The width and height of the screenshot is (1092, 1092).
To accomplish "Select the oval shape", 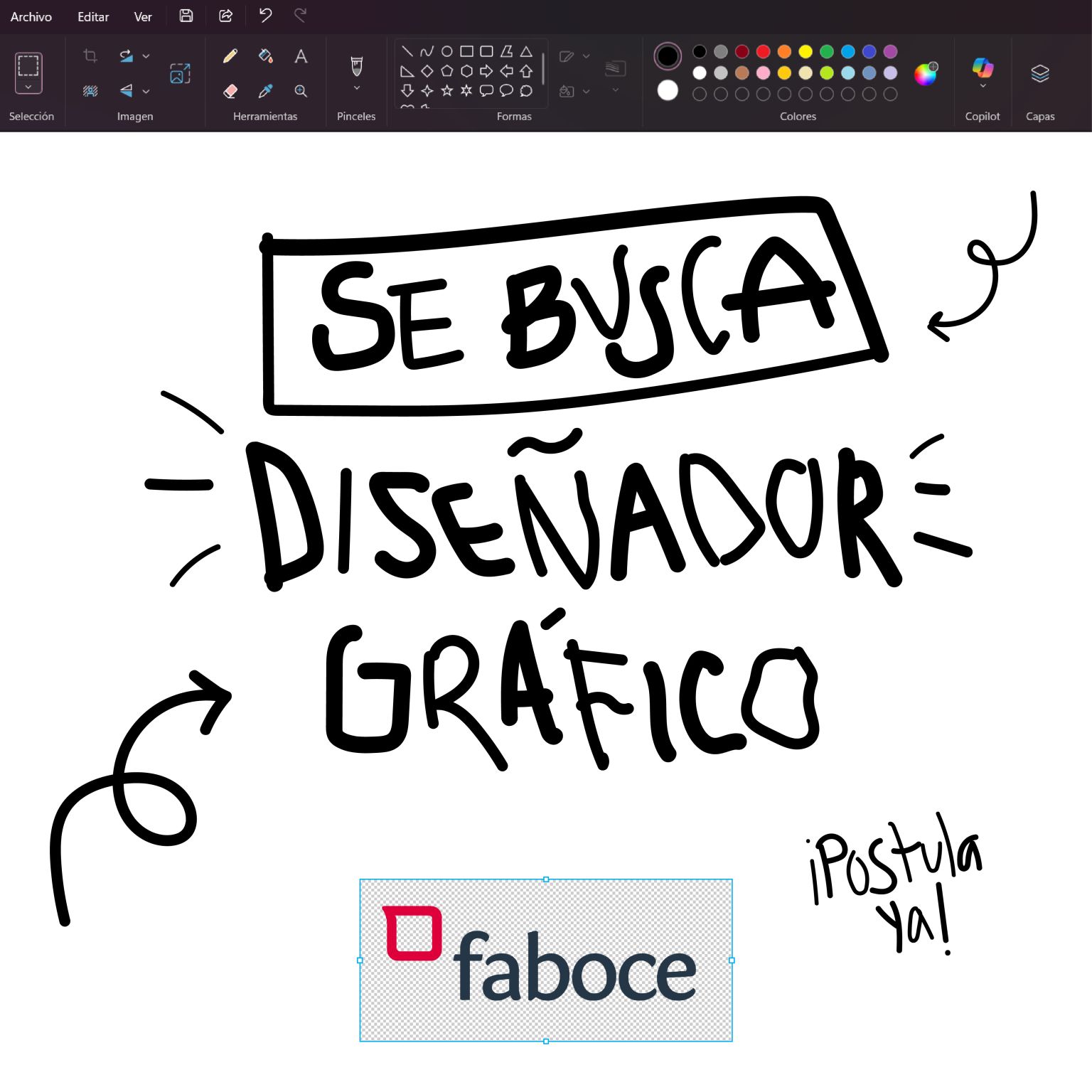I will coord(446,51).
